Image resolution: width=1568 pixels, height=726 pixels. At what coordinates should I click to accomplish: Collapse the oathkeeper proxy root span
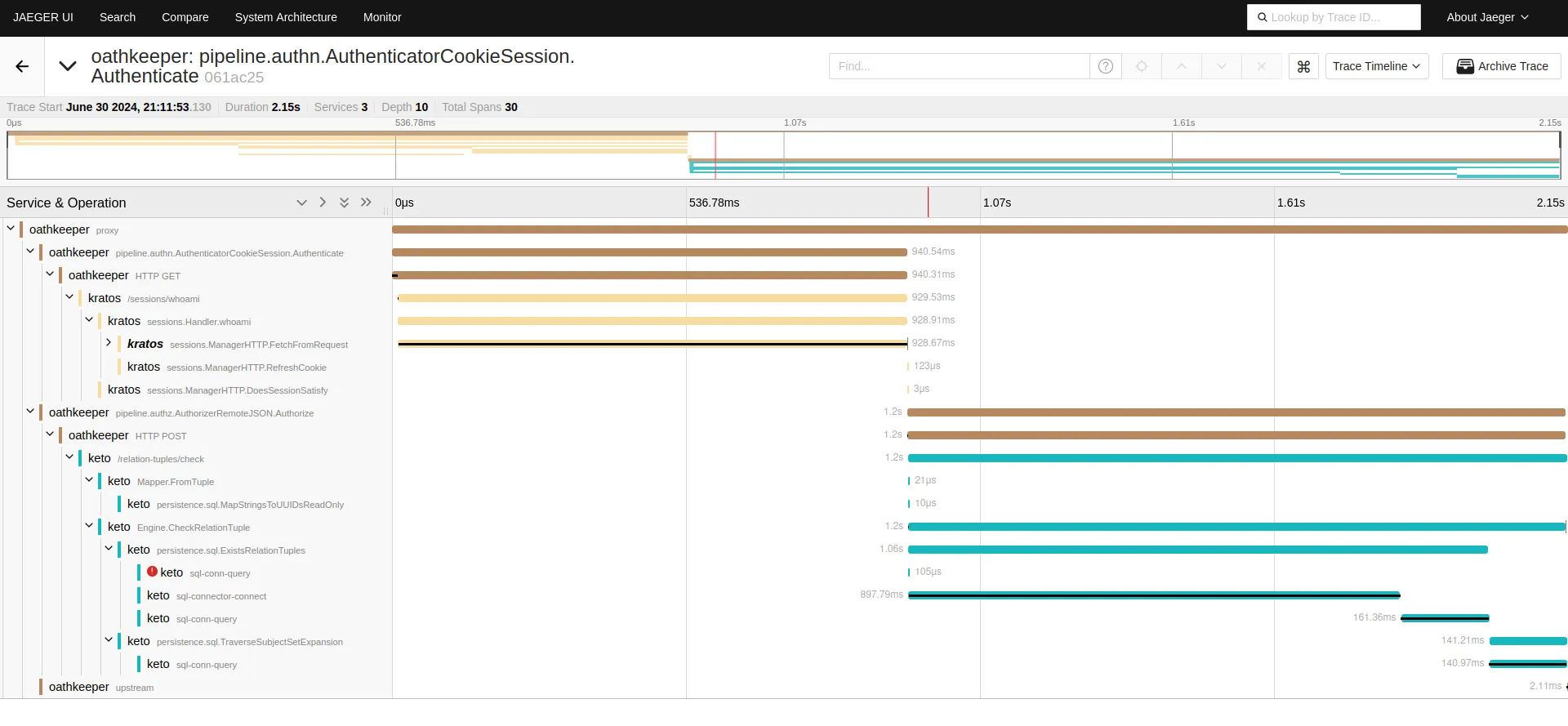pyautogui.click(x=11, y=229)
